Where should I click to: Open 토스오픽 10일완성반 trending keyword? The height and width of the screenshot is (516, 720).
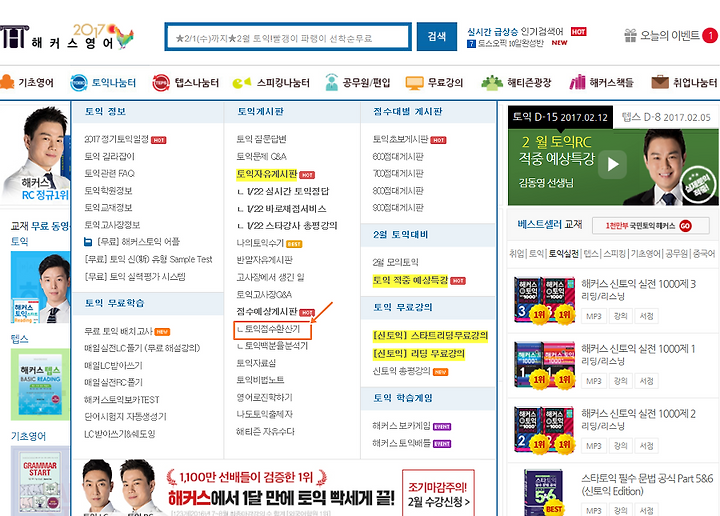pyautogui.click(x=510, y=43)
